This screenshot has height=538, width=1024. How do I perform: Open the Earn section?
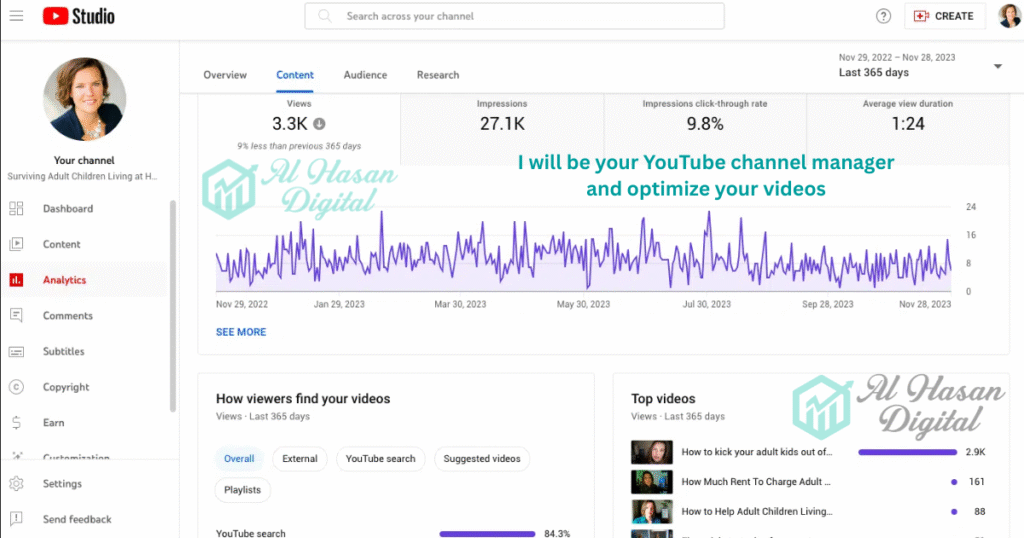[53, 423]
